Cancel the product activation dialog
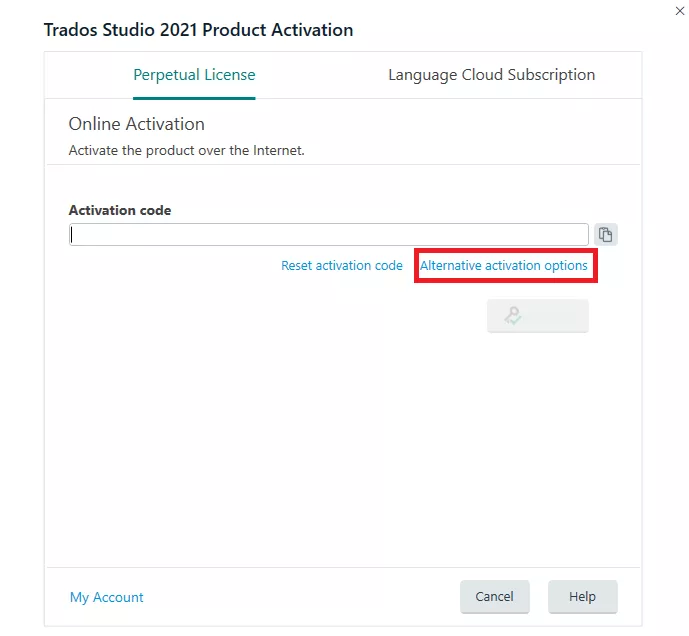 click(495, 596)
